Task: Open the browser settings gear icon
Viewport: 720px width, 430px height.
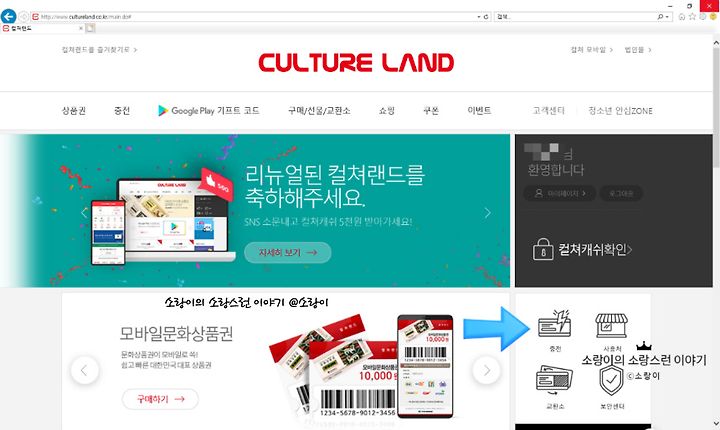Action: pos(703,17)
